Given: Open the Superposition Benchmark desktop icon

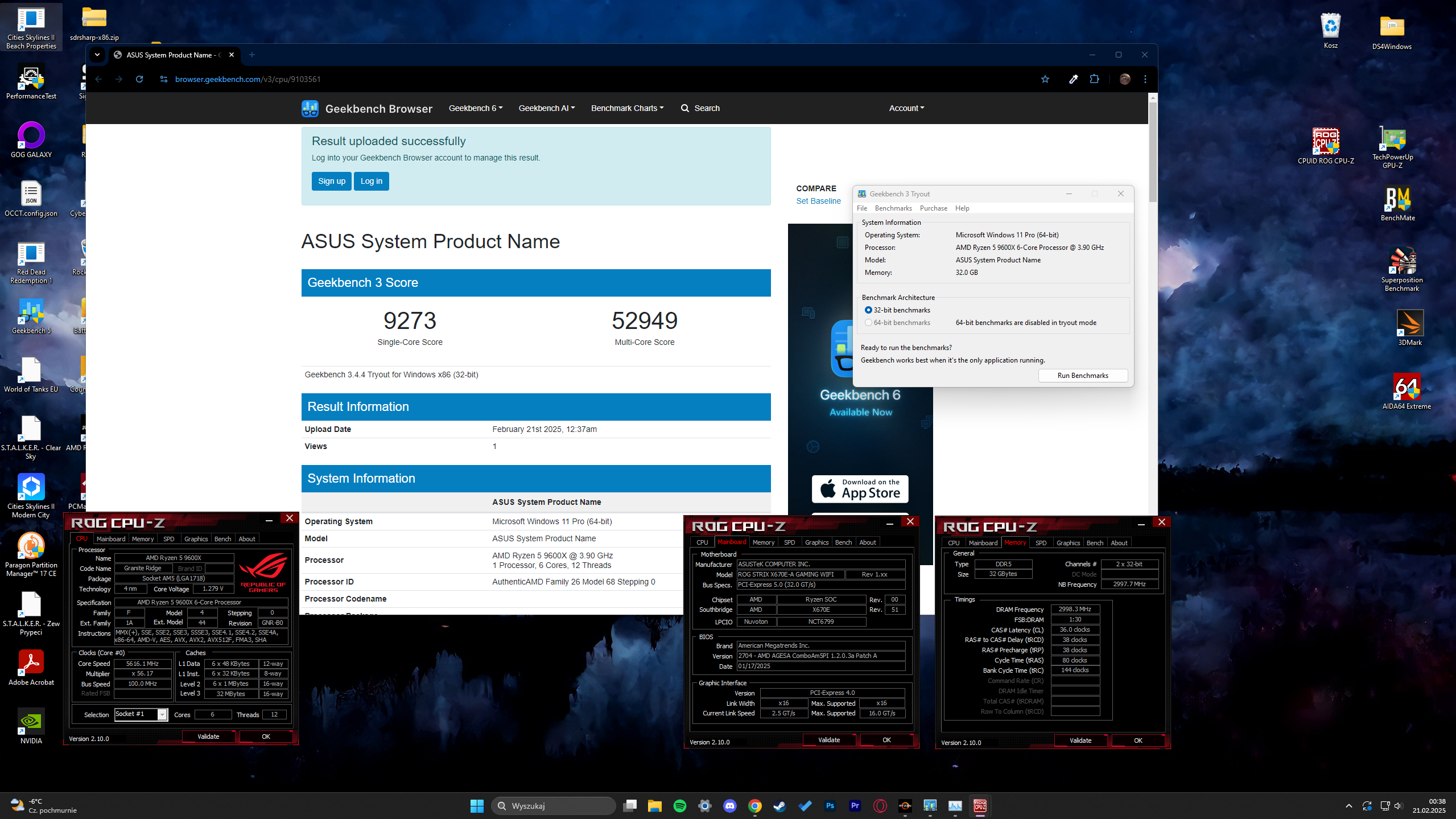Looking at the screenshot, I should tap(1401, 269).
